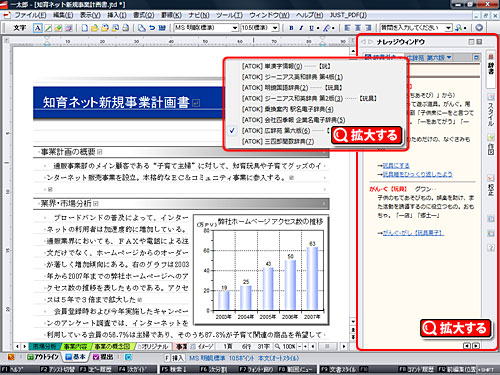Open the ツール(T) menu
The width and height of the screenshot is (500, 375).
229,15
